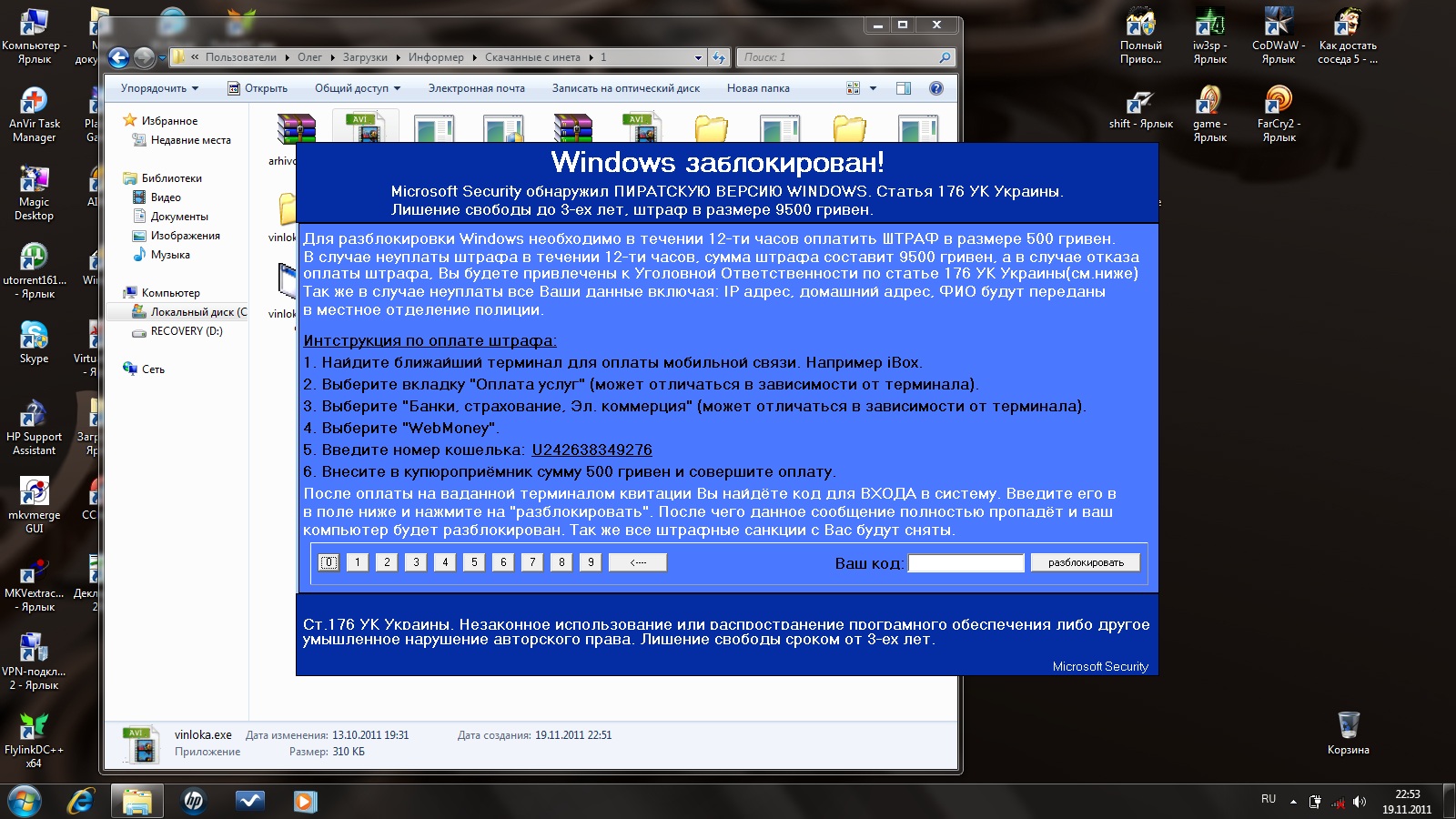Viewport: 1456px width, 819px height.
Task: Open iw3sp shortcut on desktop
Action: click(1210, 36)
